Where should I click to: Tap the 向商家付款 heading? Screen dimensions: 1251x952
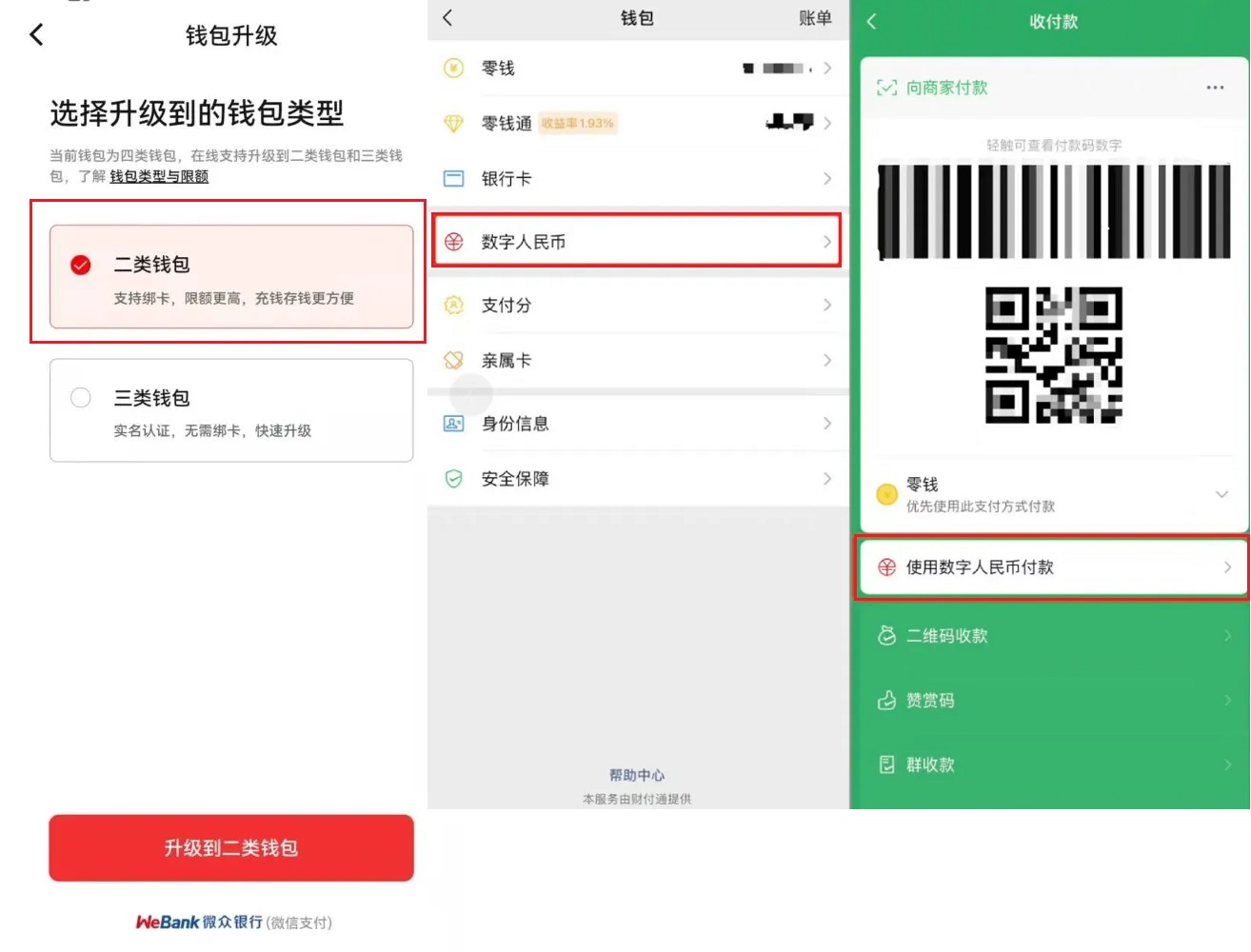coord(946,88)
